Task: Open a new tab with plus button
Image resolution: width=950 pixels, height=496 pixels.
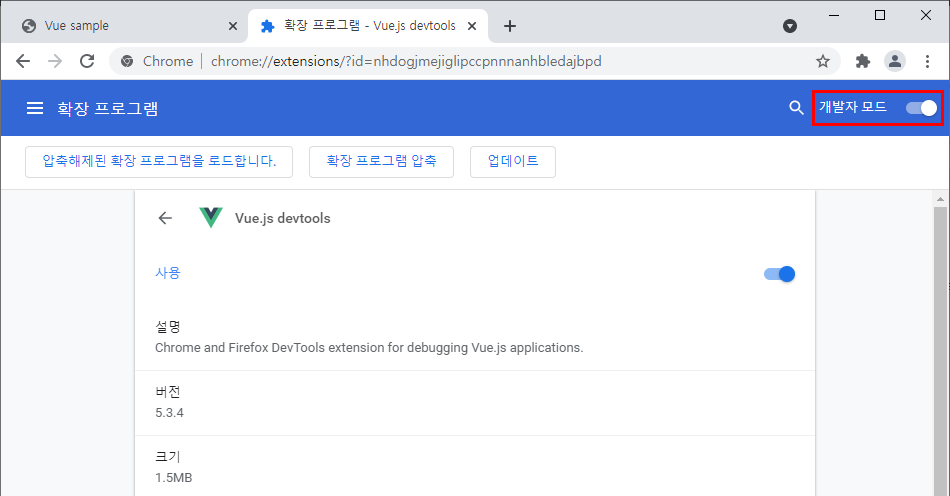Action: coord(510,26)
